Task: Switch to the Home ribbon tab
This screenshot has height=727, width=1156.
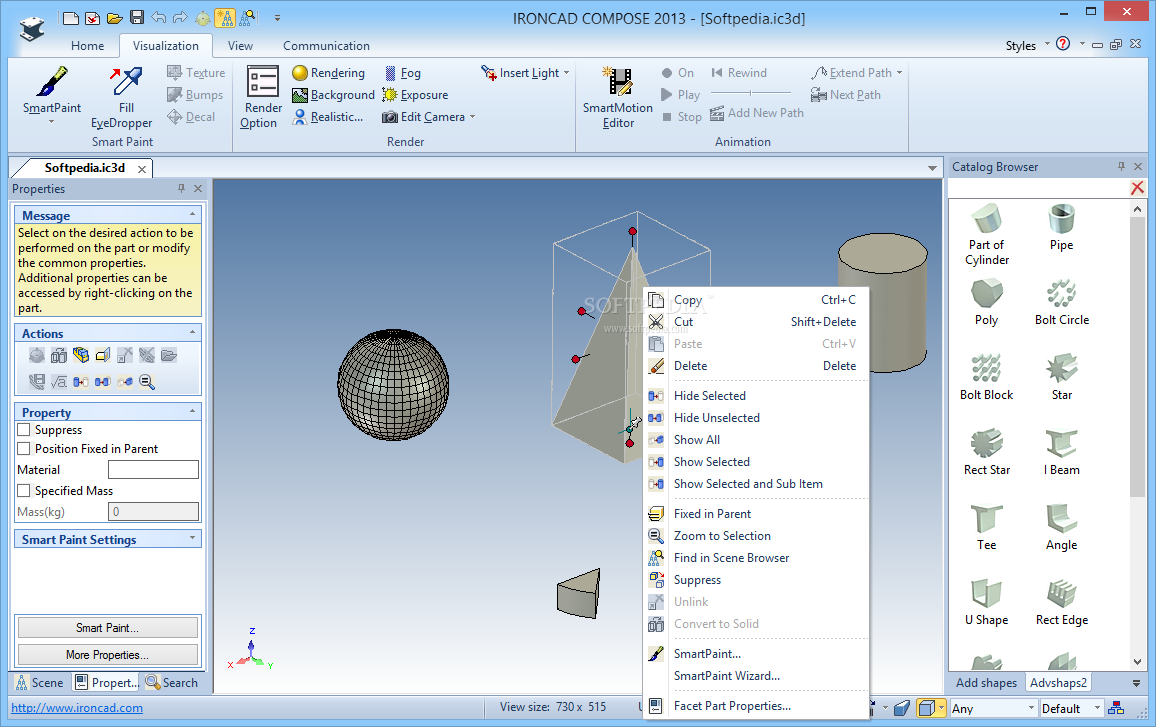Action: (x=88, y=46)
